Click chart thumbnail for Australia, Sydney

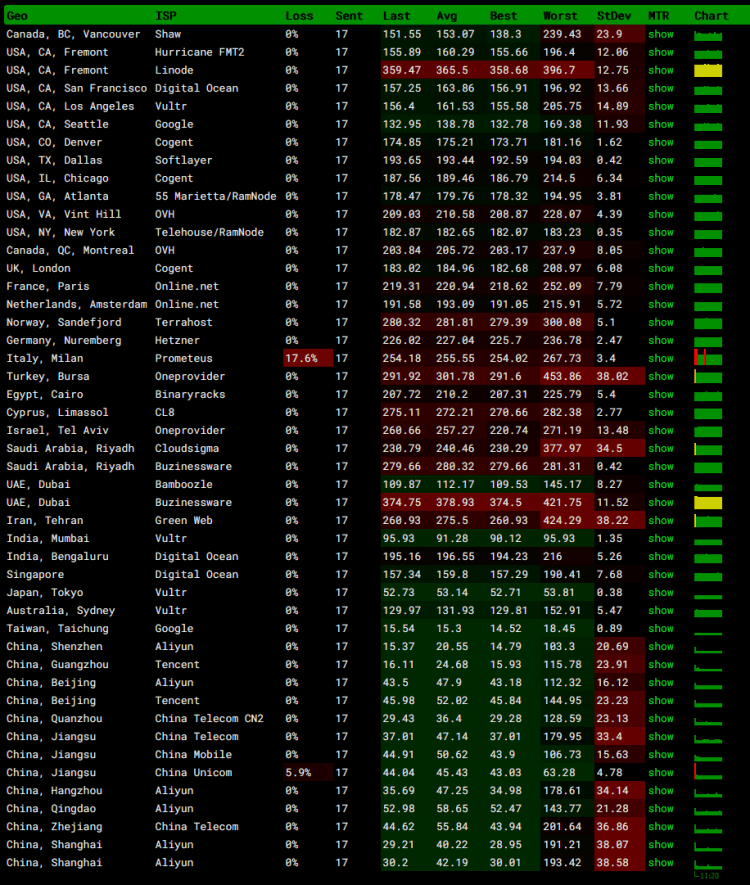708,612
